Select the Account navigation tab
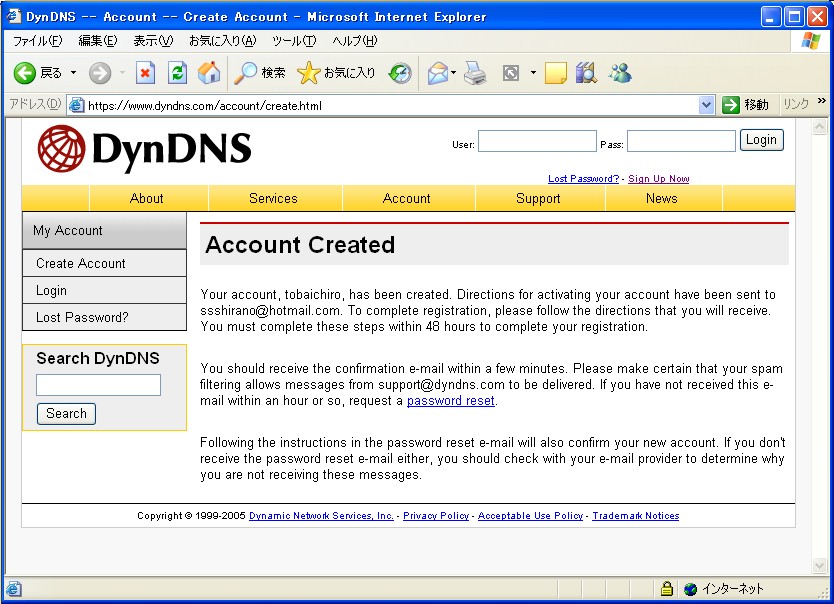 [x=406, y=198]
